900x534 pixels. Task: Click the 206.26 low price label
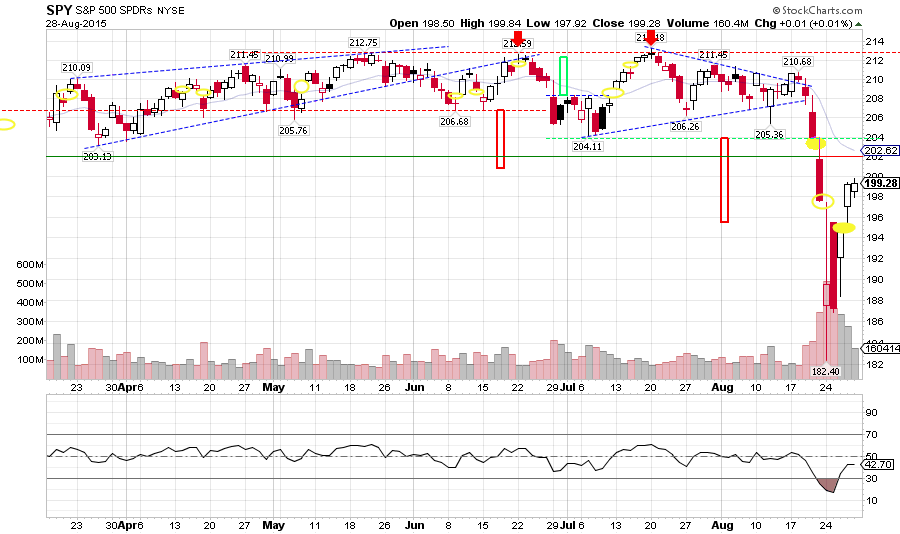coord(685,126)
